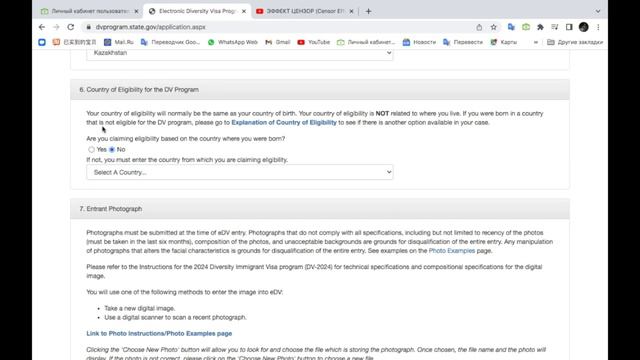Open the YouTube bookmark
640x360 pixels.
coord(313,42)
